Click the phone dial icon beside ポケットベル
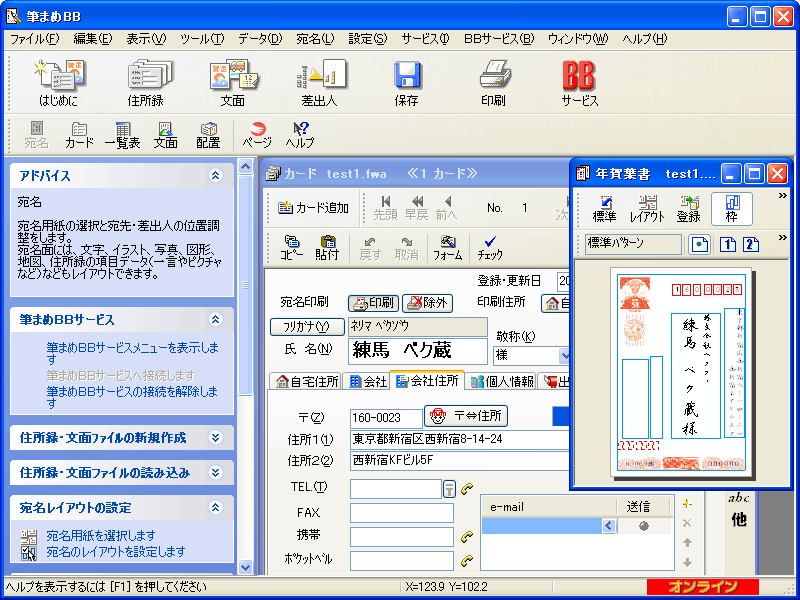The width and height of the screenshot is (800, 600). coord(467,561)
